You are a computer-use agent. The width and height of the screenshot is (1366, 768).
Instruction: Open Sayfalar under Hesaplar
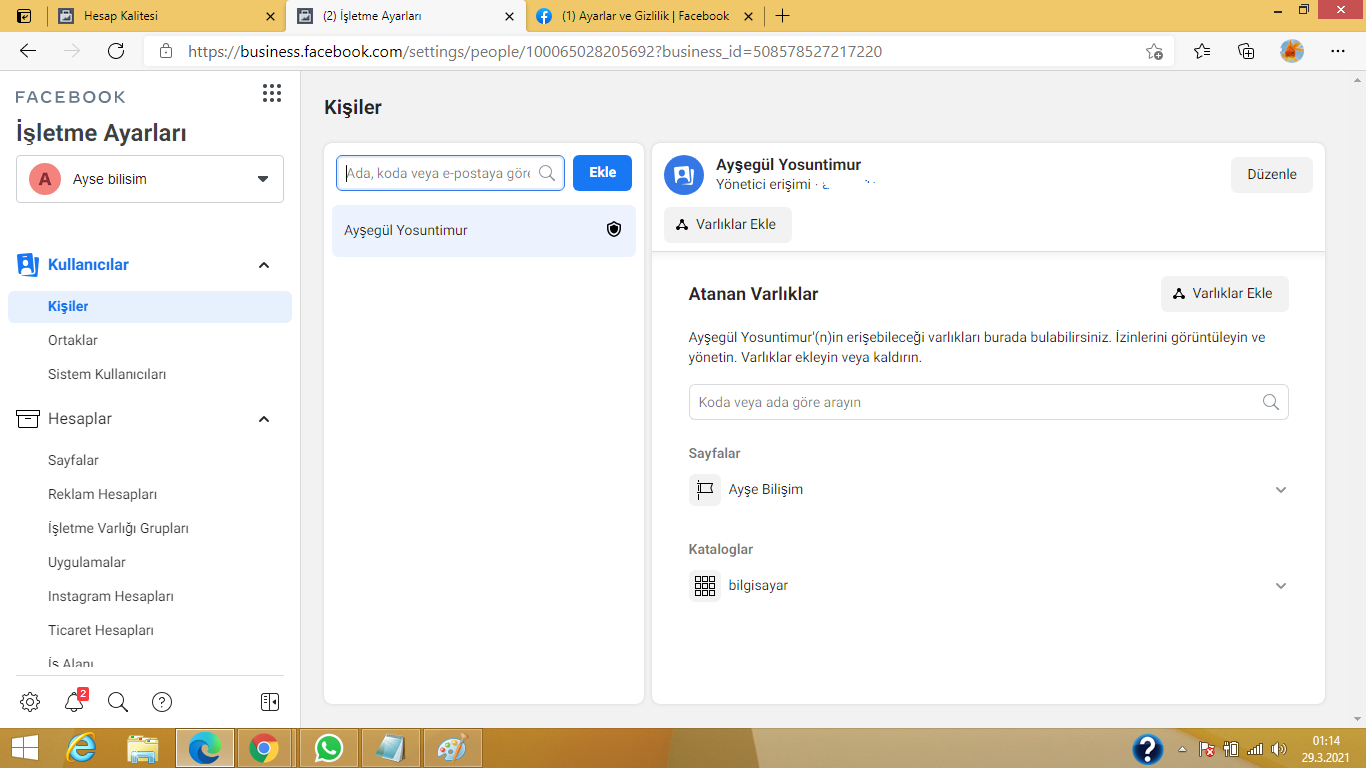(73, 461)
